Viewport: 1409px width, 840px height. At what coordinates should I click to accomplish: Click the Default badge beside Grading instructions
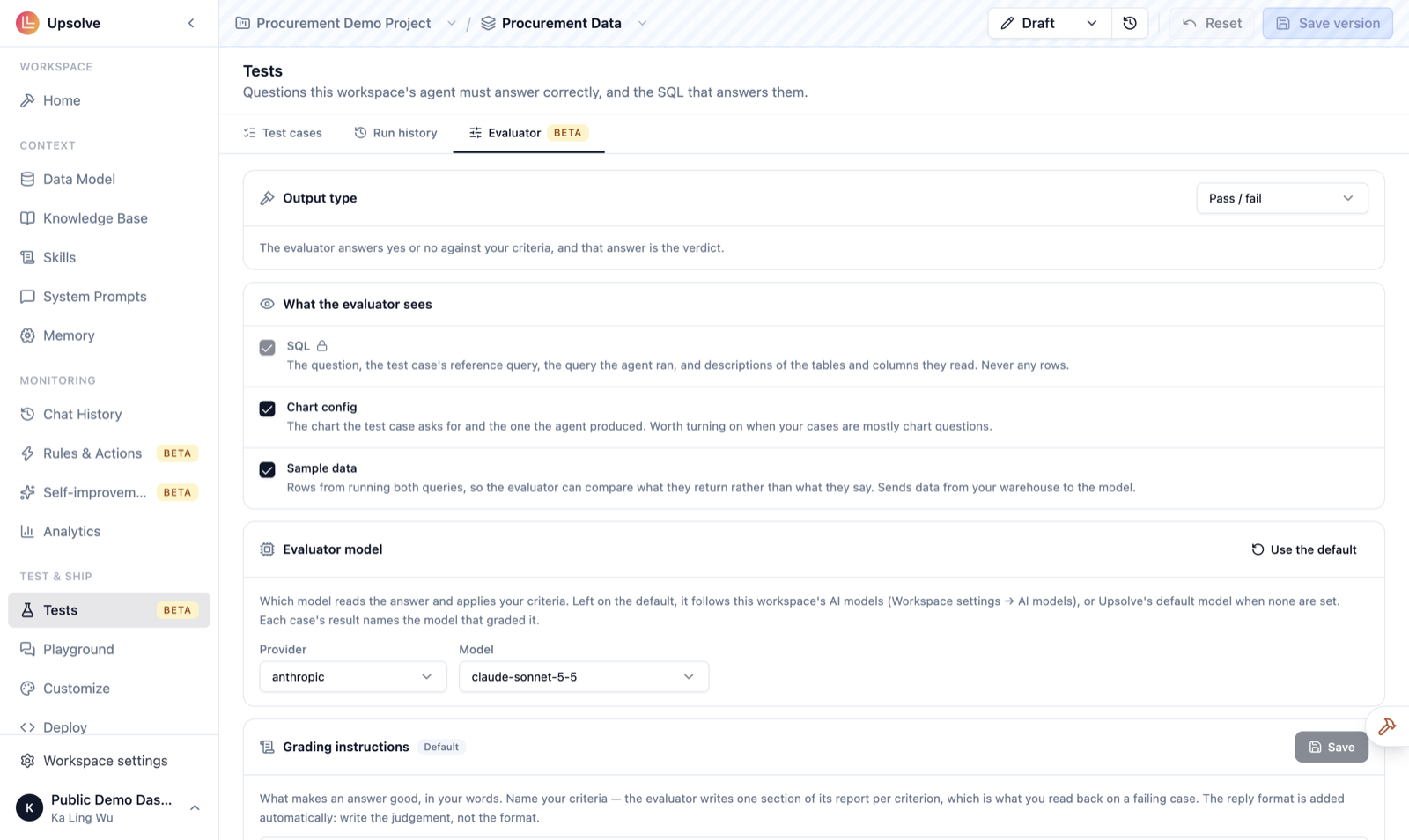tap(441, 747)
